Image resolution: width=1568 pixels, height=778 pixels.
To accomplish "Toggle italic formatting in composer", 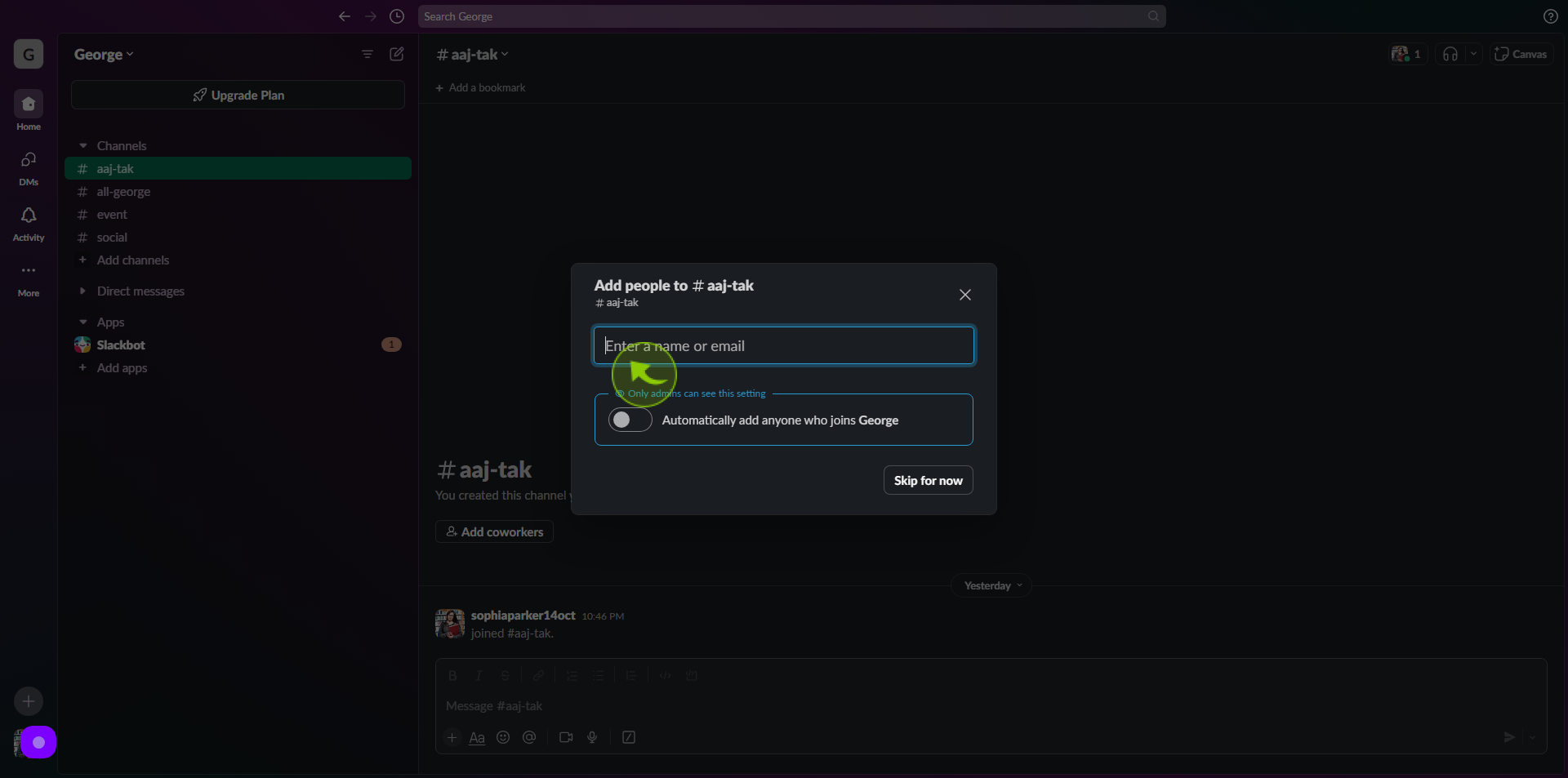I will pyautogui.click(x=479, y=675).
